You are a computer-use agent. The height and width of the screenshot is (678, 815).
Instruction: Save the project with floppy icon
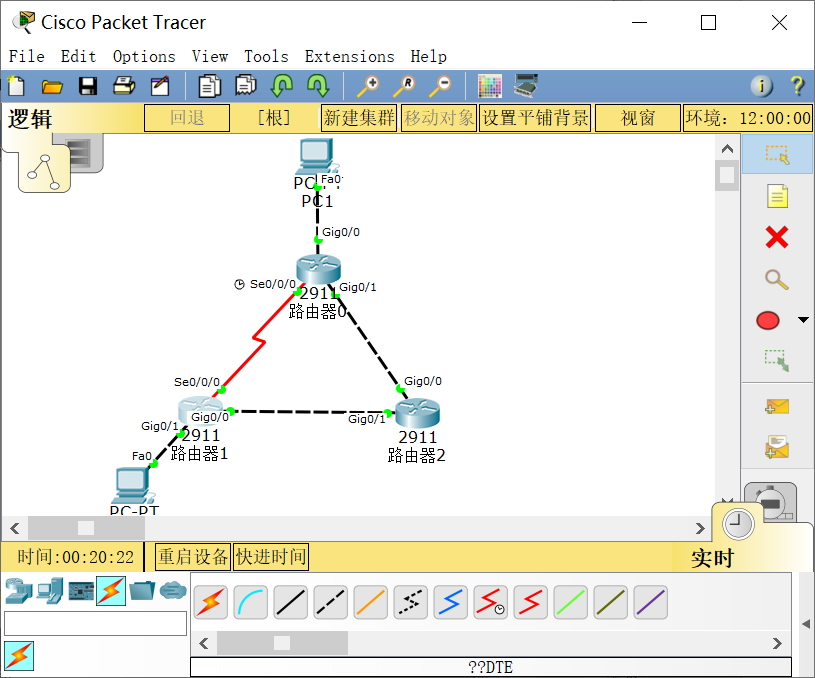(x=88, y=86)
